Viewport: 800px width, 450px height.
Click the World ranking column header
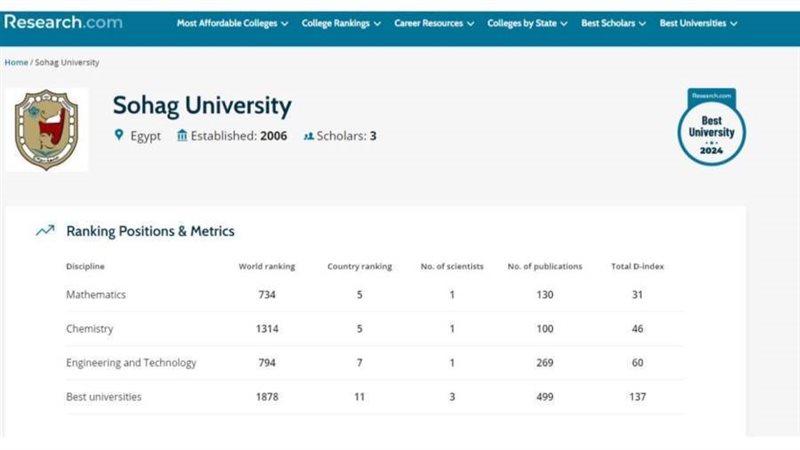click(267, 267)
